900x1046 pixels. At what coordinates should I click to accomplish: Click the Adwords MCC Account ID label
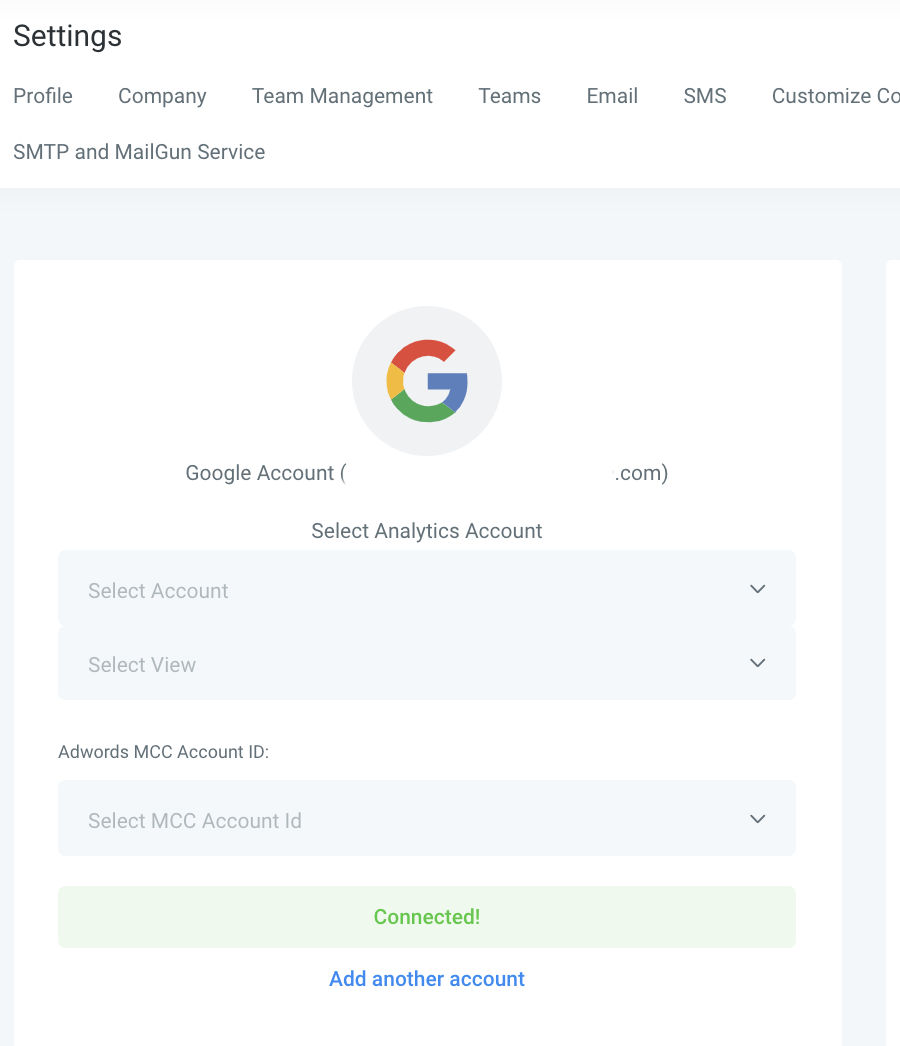coord(164,752)
